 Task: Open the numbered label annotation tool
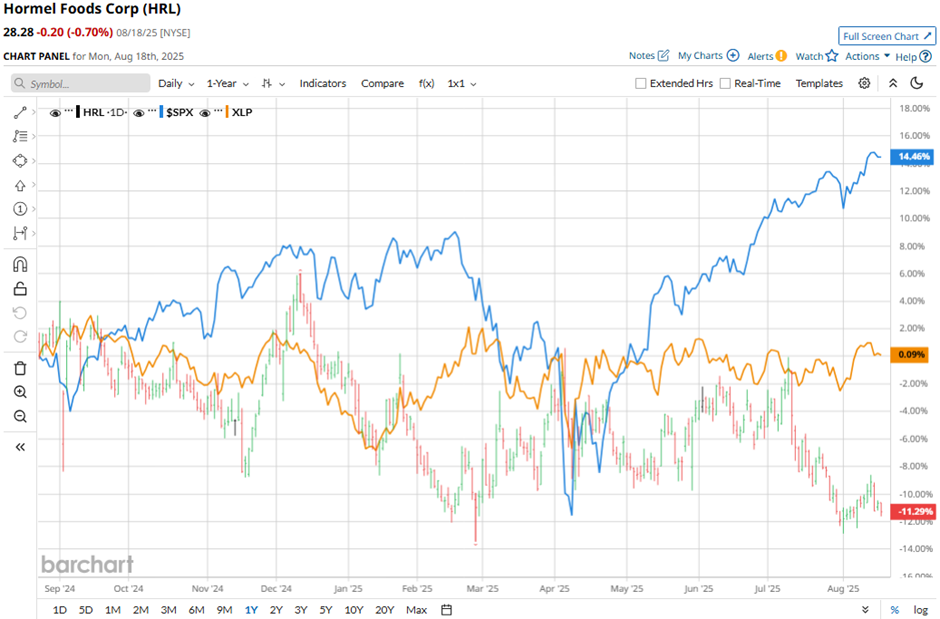click(x=20, y=209)
